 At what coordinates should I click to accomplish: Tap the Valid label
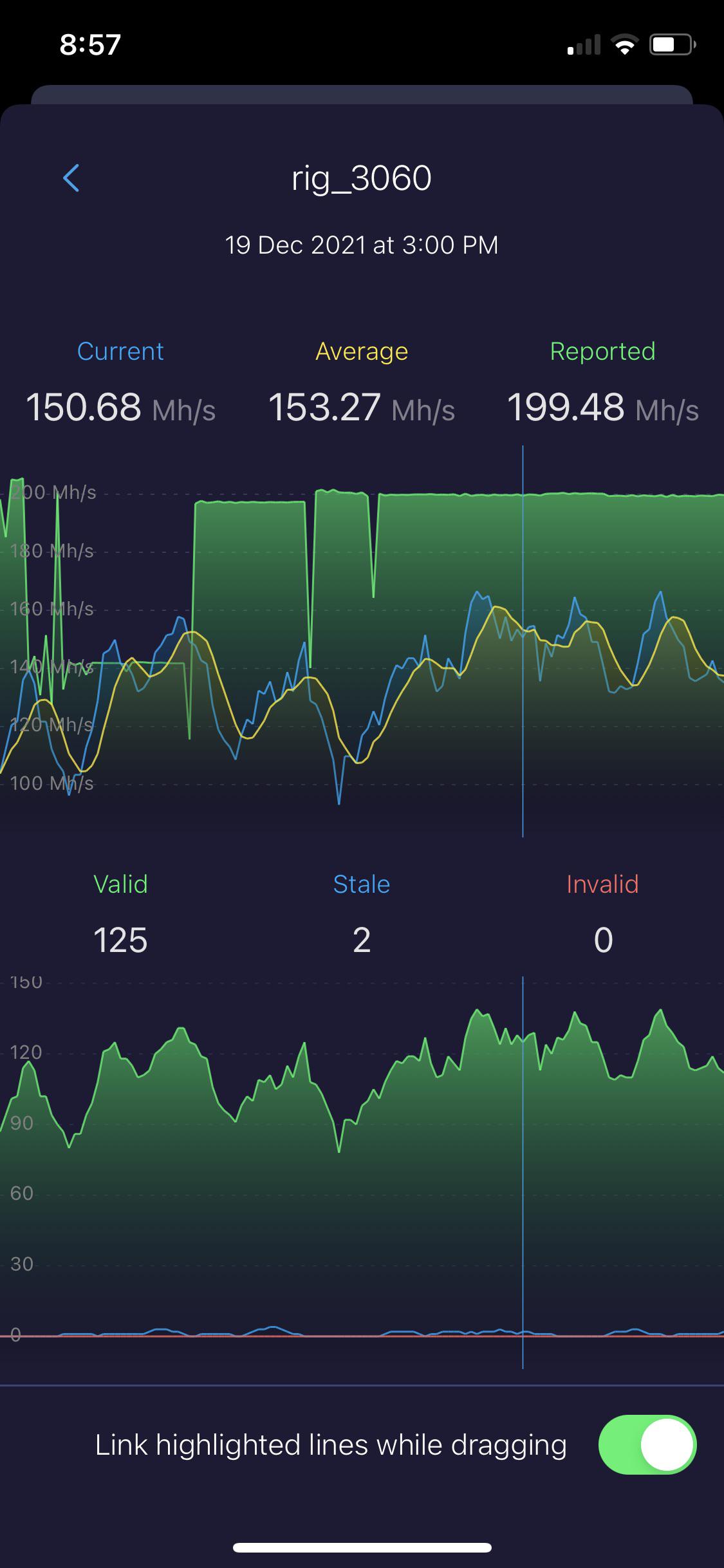pyautogui.click(x=120, y=884)
